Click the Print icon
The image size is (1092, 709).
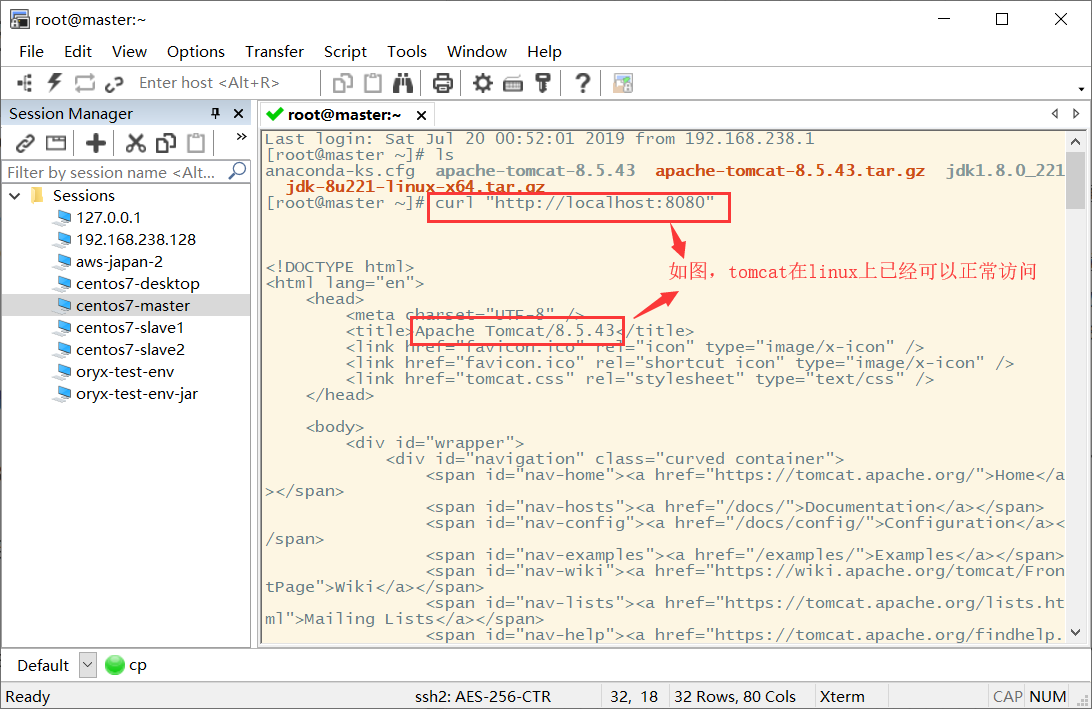442,84
